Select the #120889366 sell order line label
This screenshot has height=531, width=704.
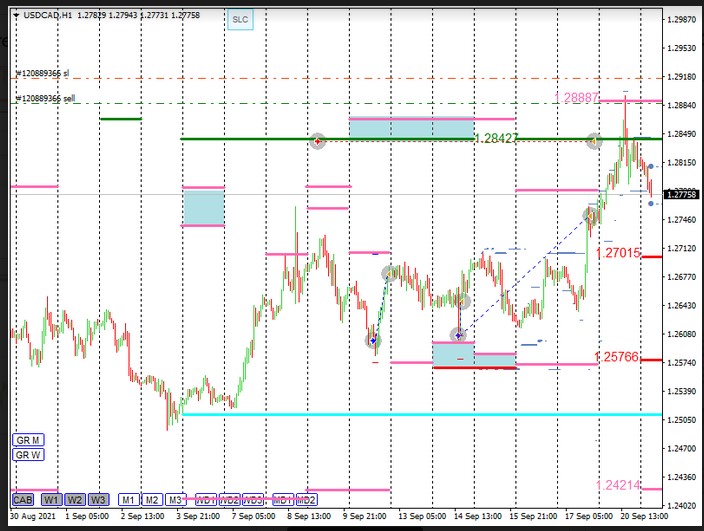pyautogui.click(x=47, y=99)
